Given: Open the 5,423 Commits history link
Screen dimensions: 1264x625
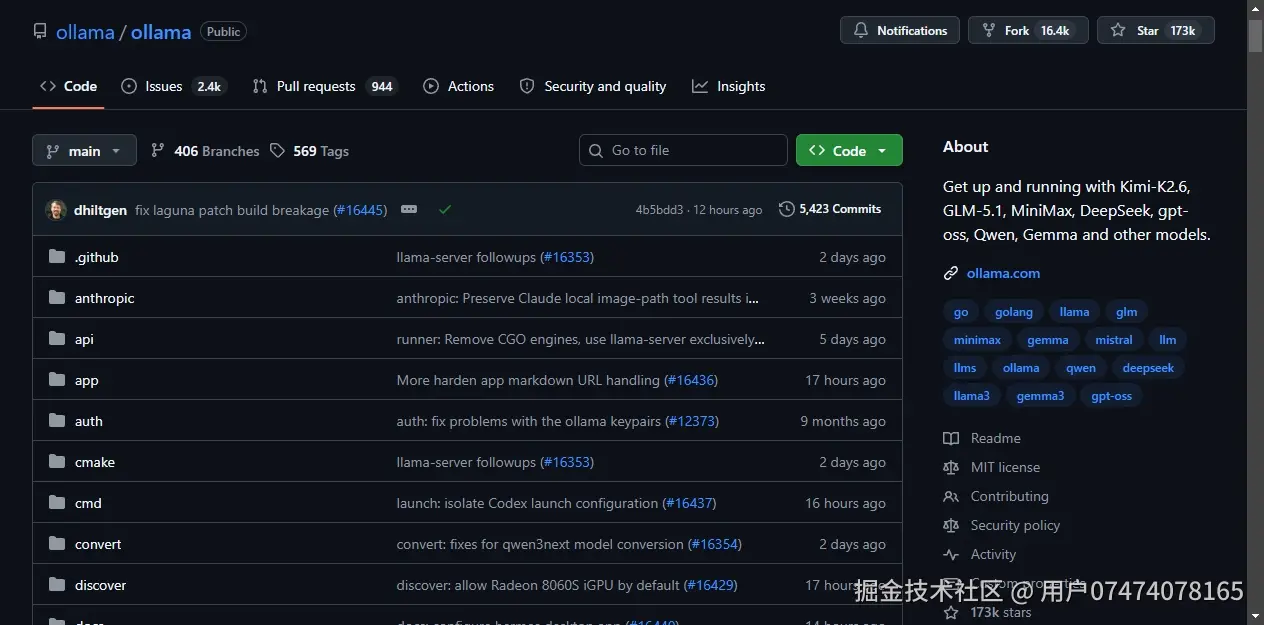Looking at the screenshot, I should [830, 209].
